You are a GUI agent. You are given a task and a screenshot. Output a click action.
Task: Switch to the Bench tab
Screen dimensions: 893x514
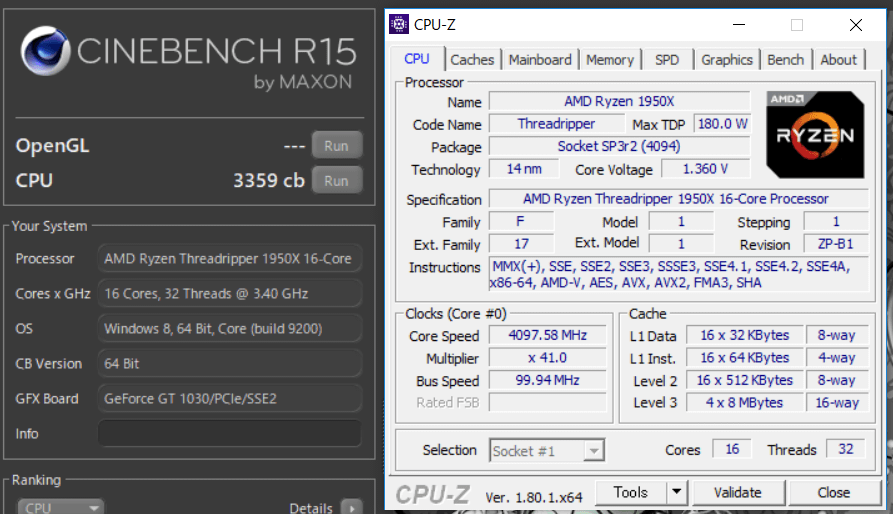pos(786,60)
